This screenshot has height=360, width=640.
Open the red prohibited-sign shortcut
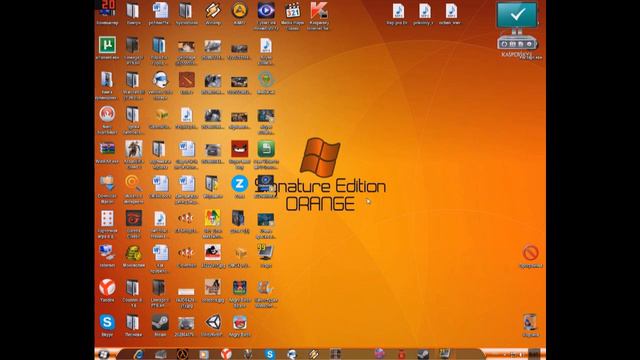tap(530, 253)
